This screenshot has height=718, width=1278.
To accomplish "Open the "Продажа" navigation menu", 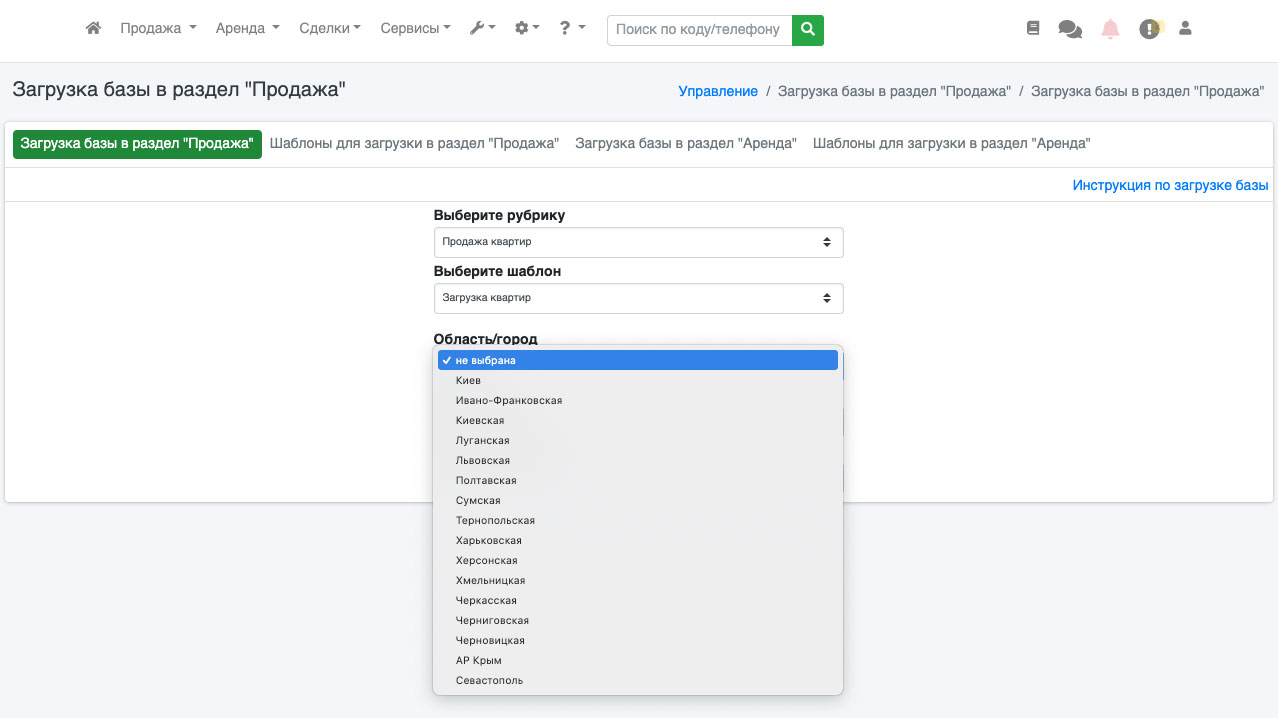I will [158, 29].
